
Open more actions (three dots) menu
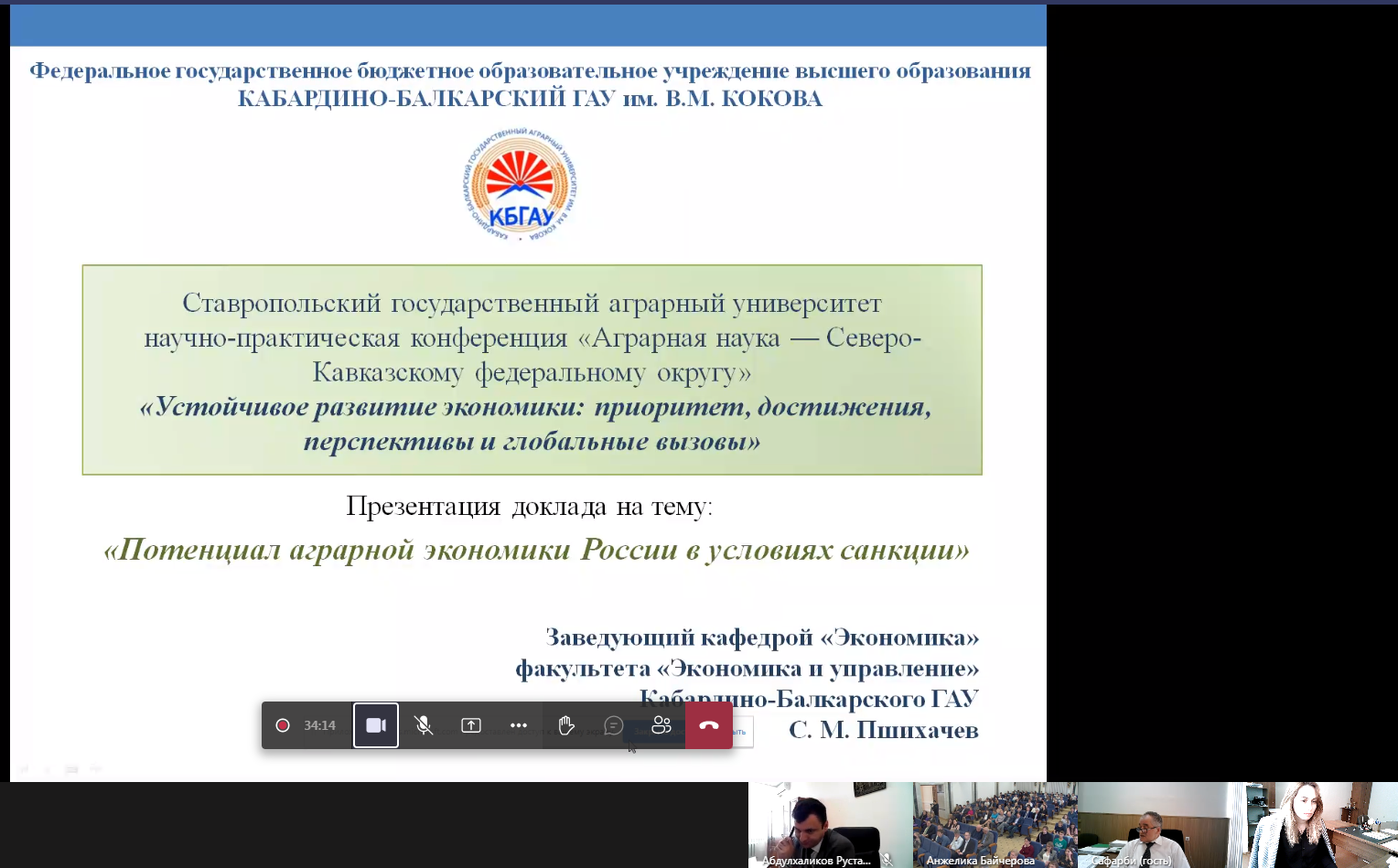pos(519,725)
